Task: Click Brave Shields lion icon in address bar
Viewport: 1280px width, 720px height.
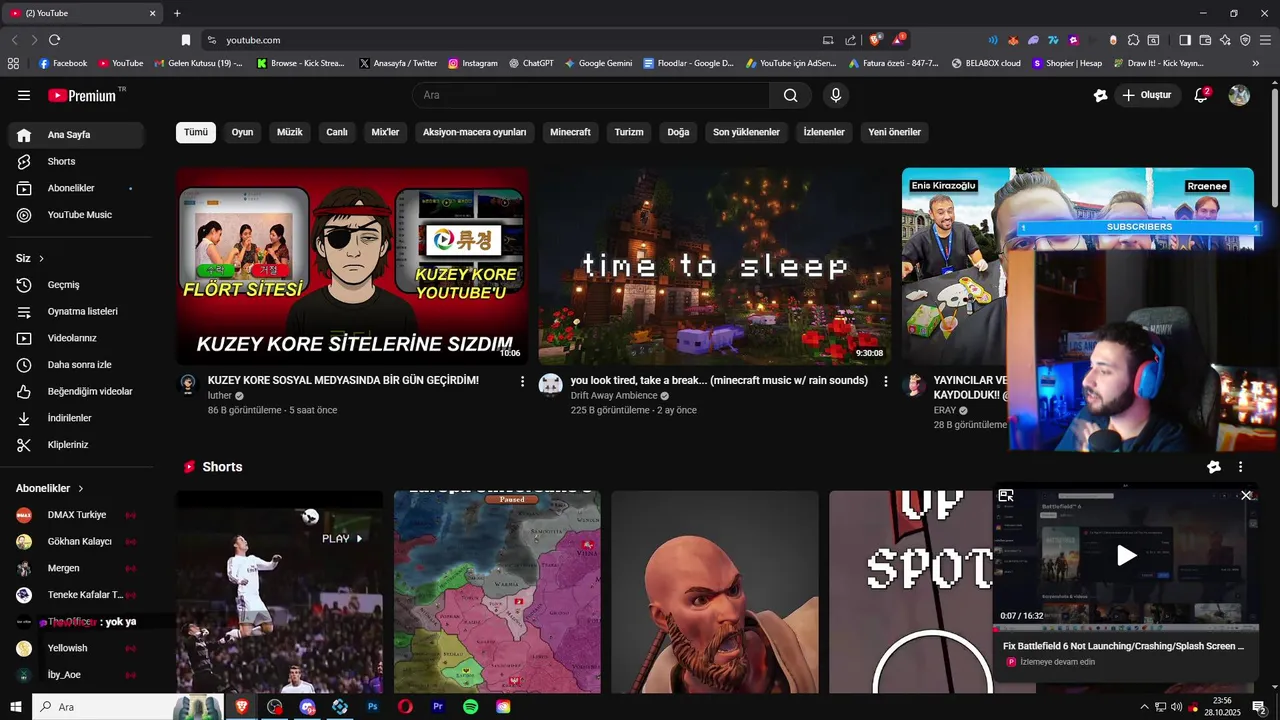Action: 875,40
